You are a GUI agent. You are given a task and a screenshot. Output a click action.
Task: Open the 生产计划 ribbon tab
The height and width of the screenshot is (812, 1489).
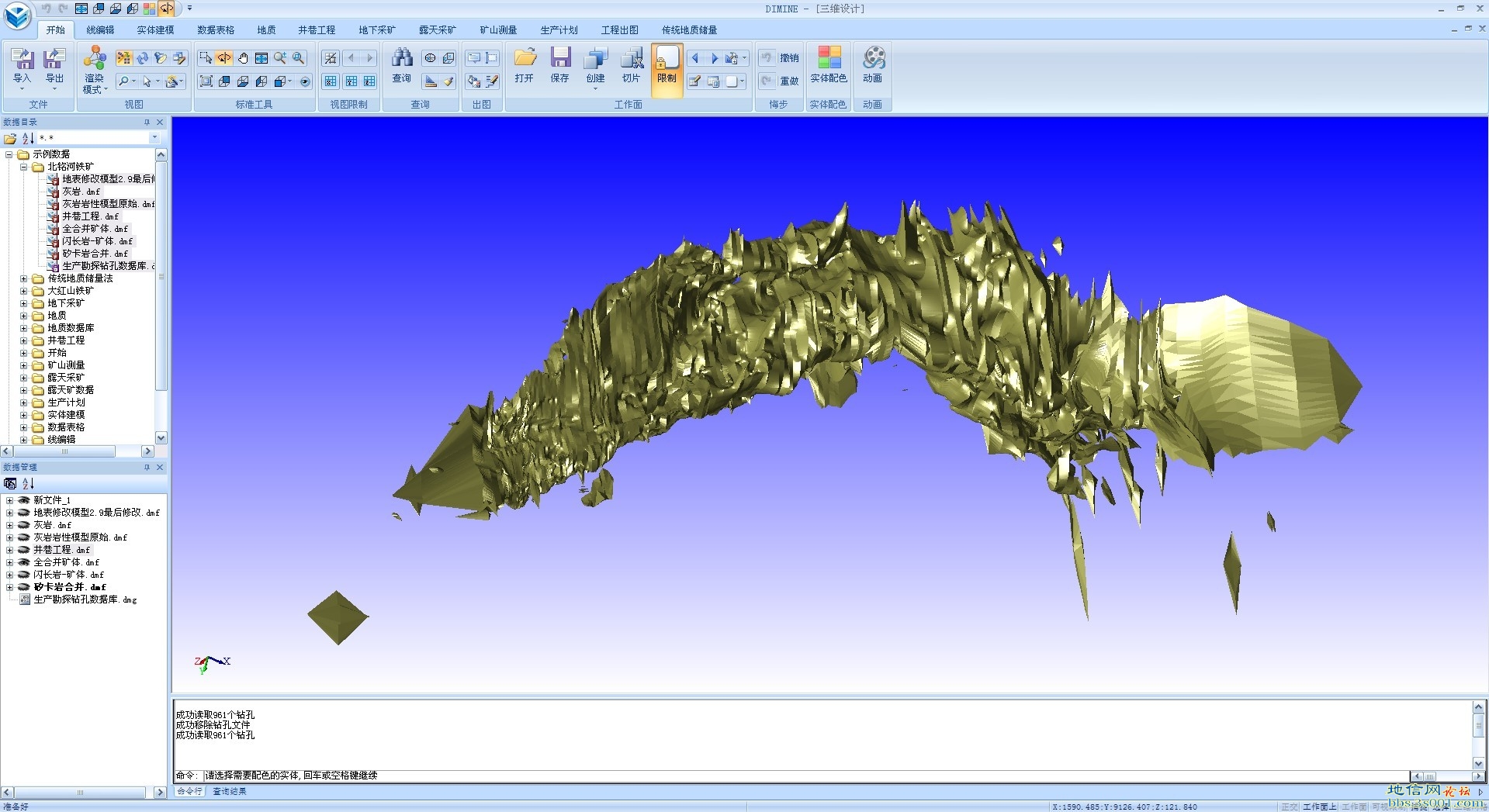click(x=559, y=30)
